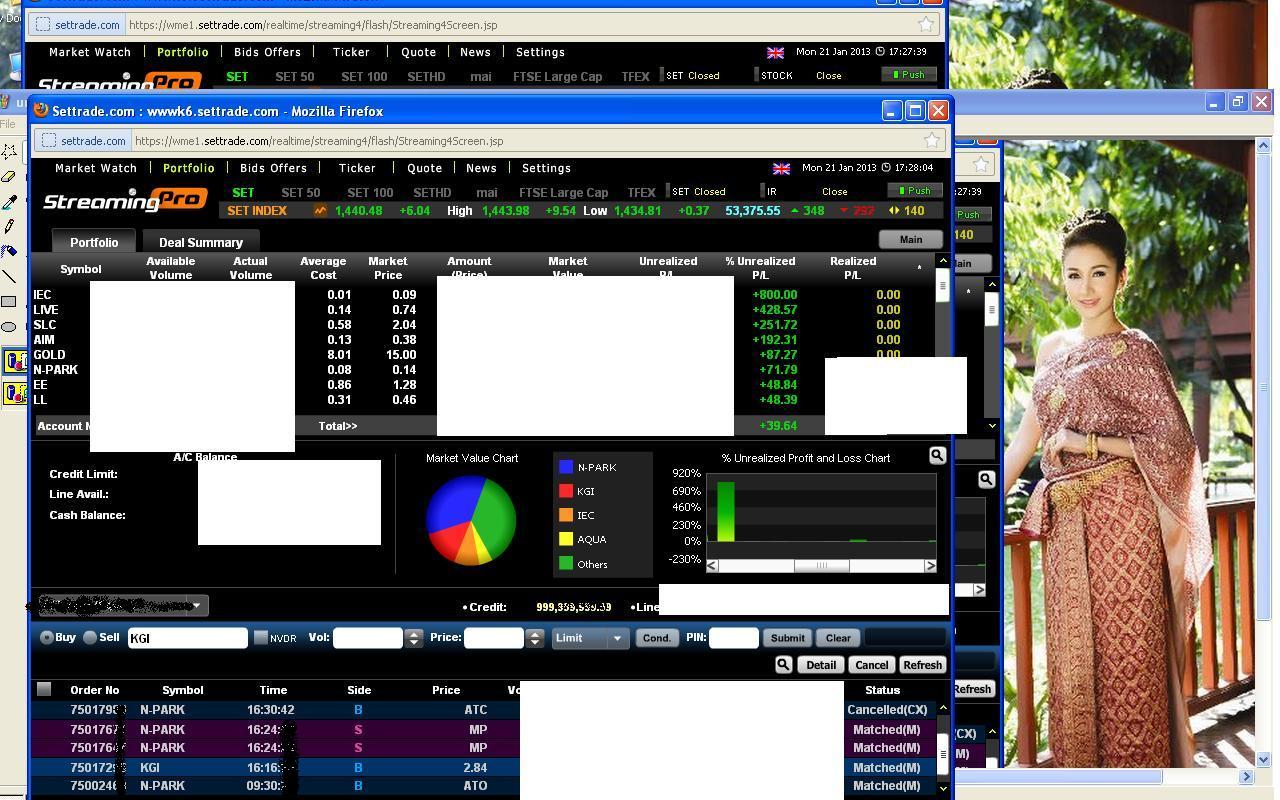Open the News menu in front window
The image size is (1280, 800).
(481, 168)
